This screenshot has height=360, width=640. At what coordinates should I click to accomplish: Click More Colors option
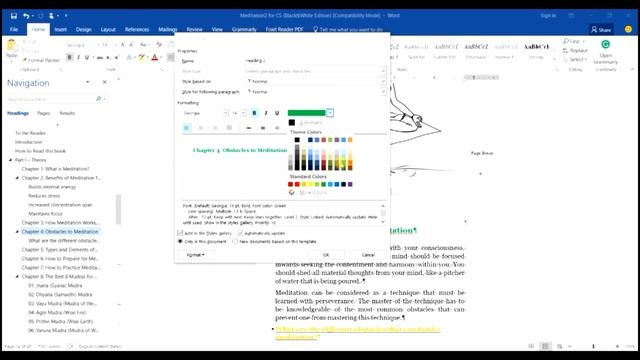[x=313, y=192]
